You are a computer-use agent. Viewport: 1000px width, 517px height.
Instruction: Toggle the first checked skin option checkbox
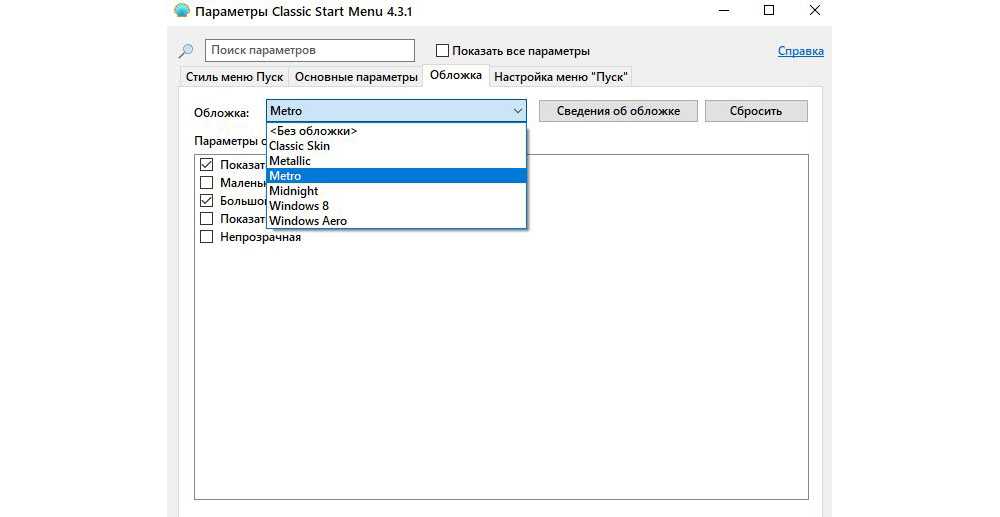(207, 164)
